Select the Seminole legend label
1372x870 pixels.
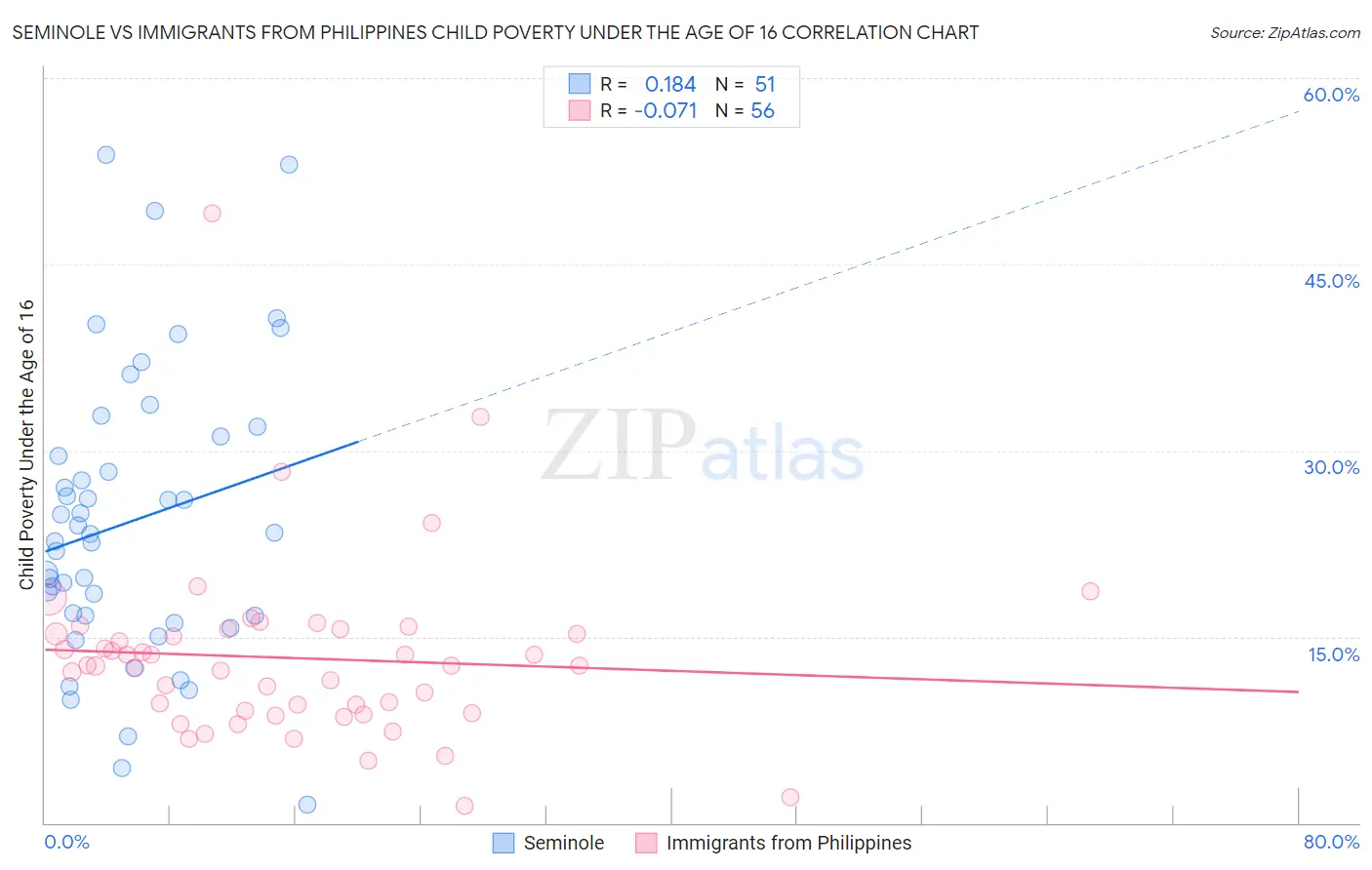(x=564, y=843)
